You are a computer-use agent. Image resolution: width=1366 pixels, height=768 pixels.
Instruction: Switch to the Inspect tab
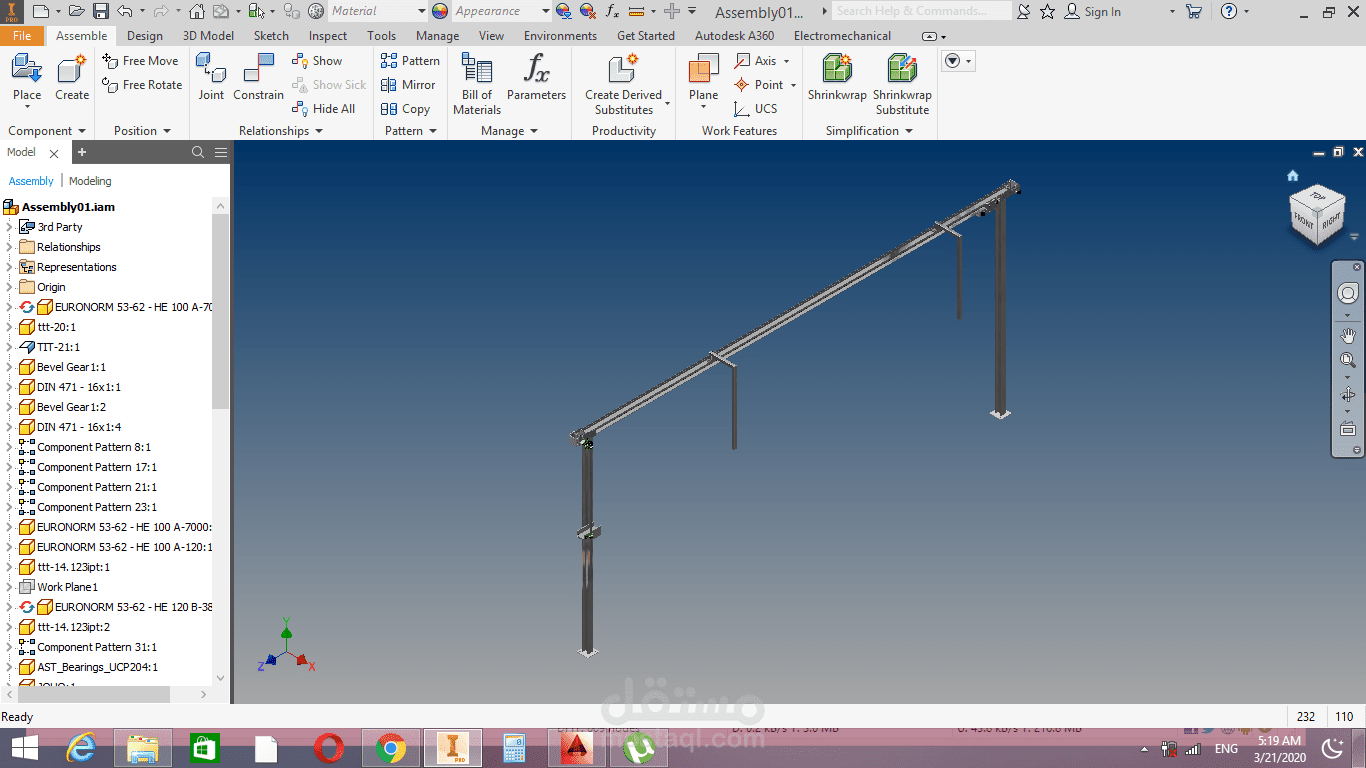pyautogui.click(x=328, y=36)
